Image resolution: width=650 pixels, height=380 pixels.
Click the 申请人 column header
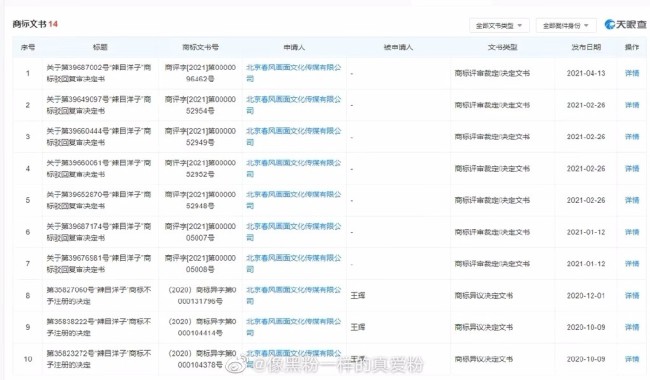click(x=294, y=47)
